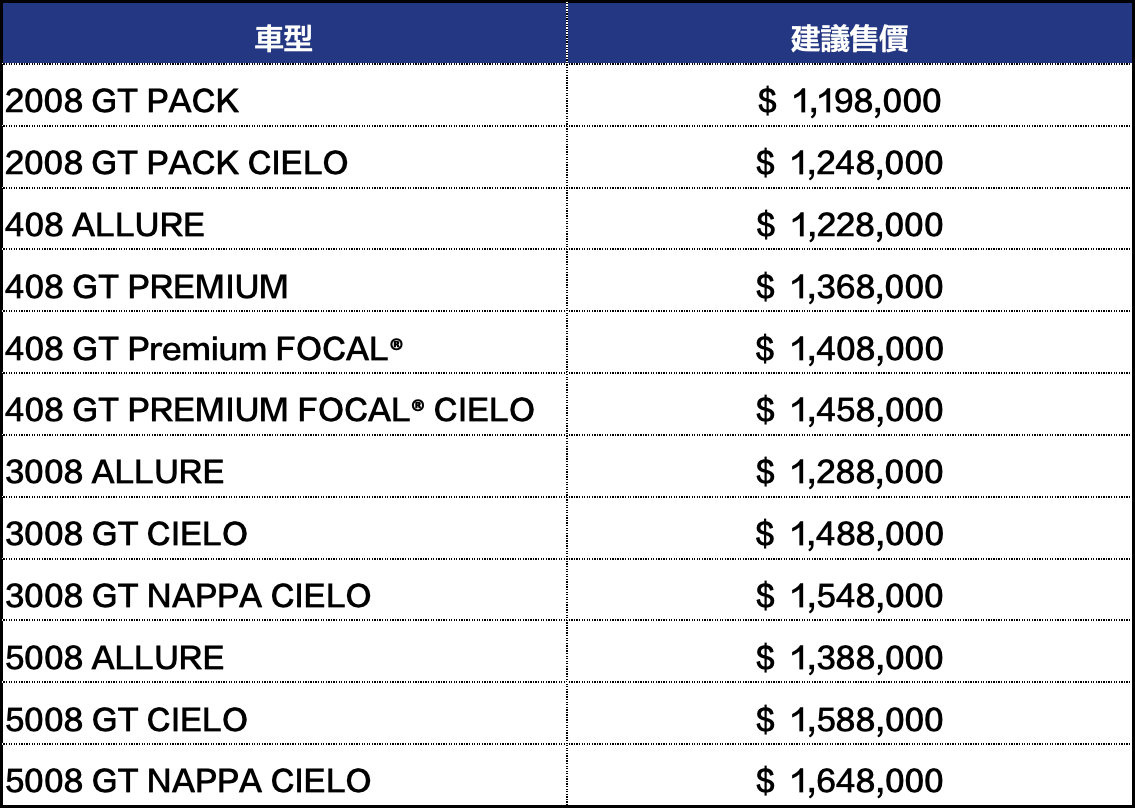Viewport: 1135px width, 808px height.
Task: Click the $1,408,000 price cell
Action: pyautogui.click(x=849, y=349)
